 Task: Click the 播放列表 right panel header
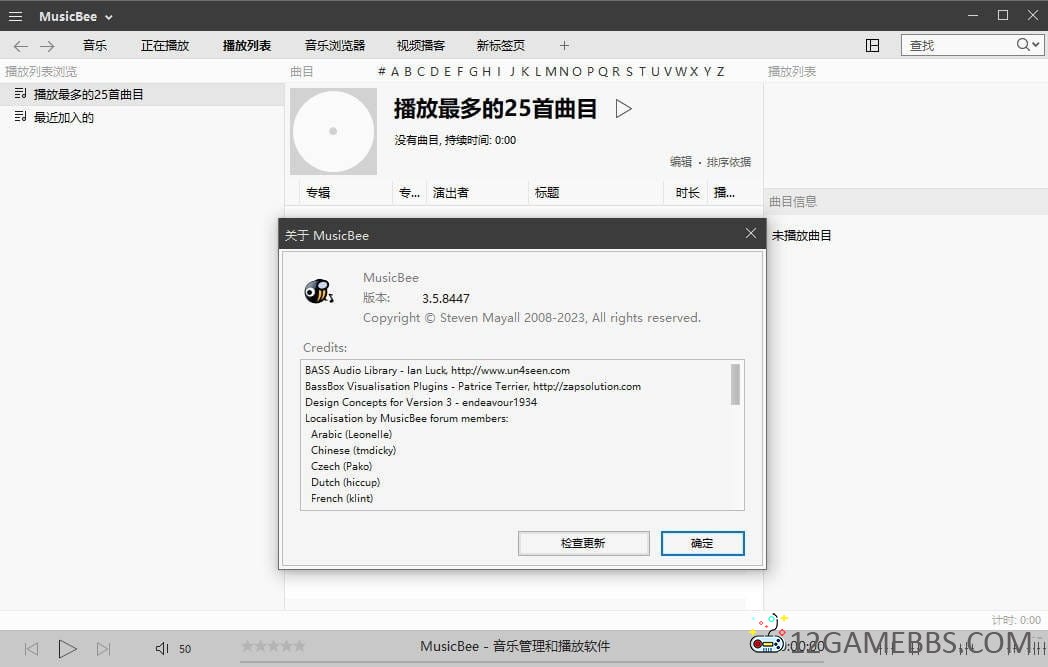(792, 72)
